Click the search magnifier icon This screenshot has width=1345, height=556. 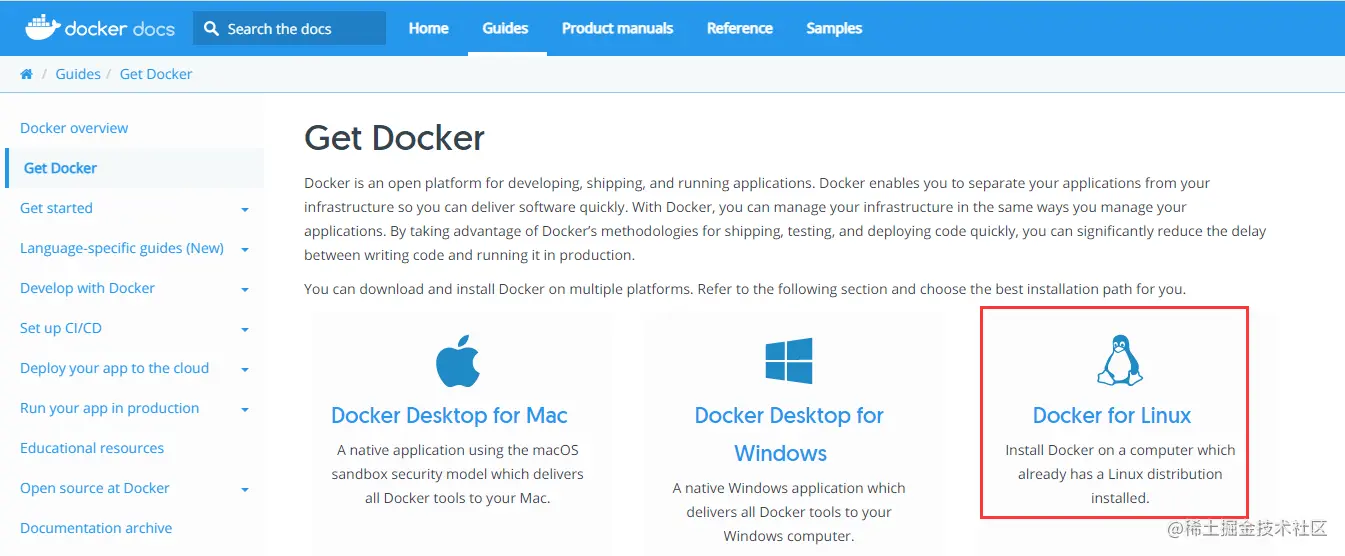tap(211, 29)
